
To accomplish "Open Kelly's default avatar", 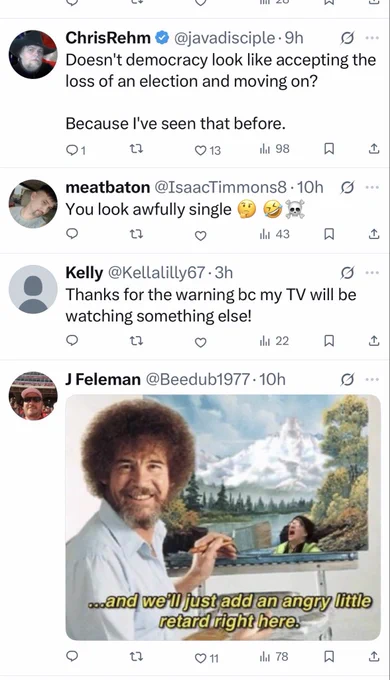I will 33,289.
